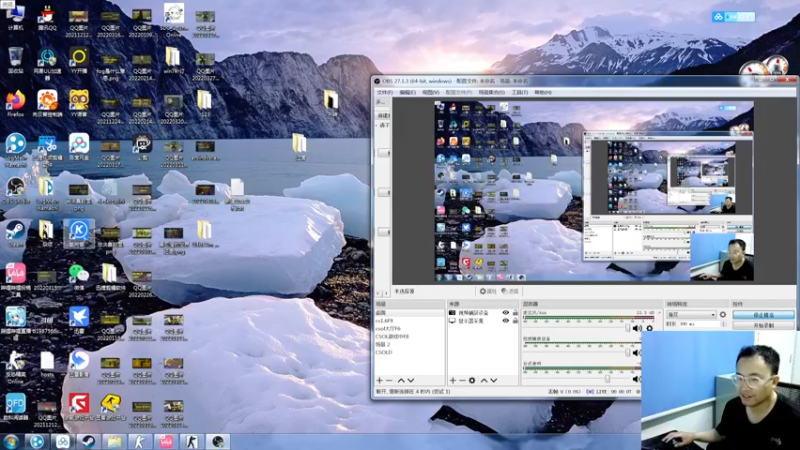This screenshot has height=450, width=800.
Task: Adjust transition duration stepper arrows
Action: tap(723, 324)
